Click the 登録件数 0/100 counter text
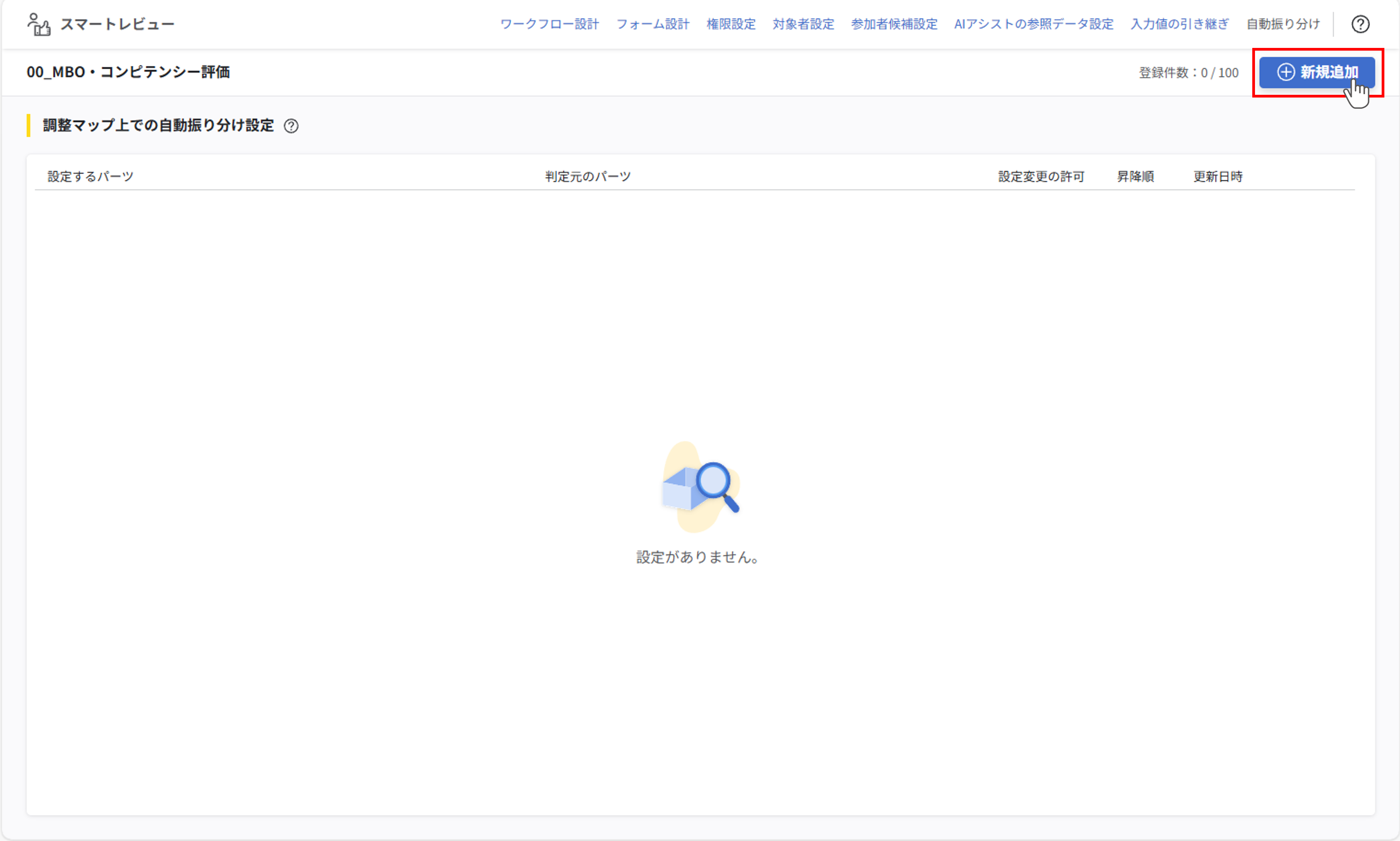Image resolution: width=1400 pixels, height=841 pixels. coord(1189,72)
